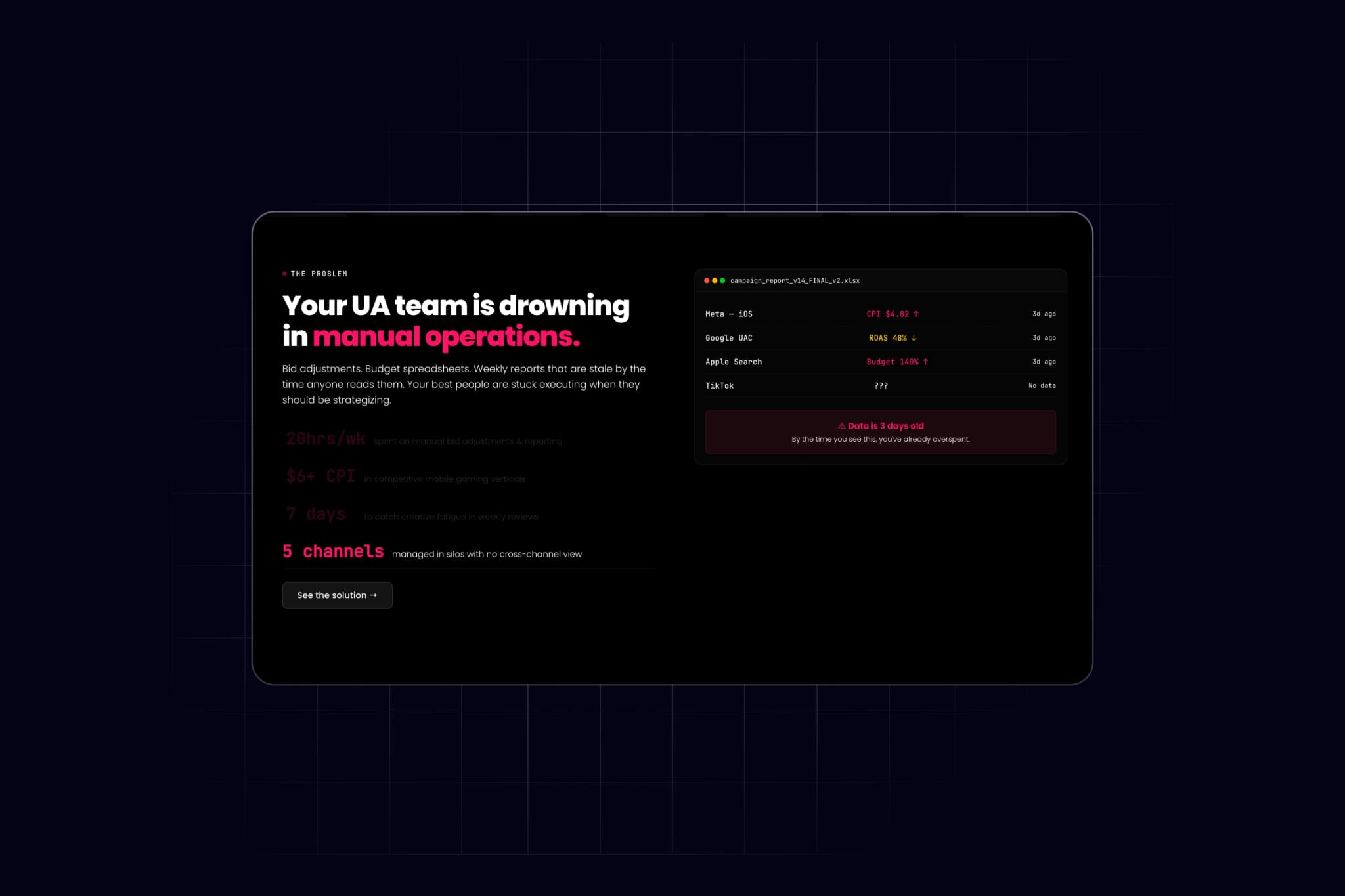The height and width of the screenshot is (896, 1345).
Task: Click the warning triangle icon in alert
Action: pyautogui.click(x=841, y=426)
